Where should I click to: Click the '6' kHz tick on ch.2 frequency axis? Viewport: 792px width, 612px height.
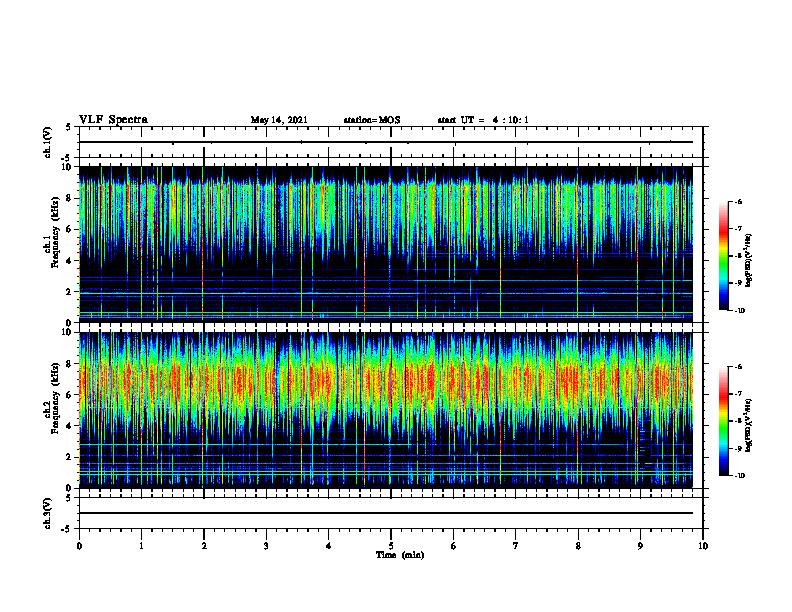click(71, 395)
